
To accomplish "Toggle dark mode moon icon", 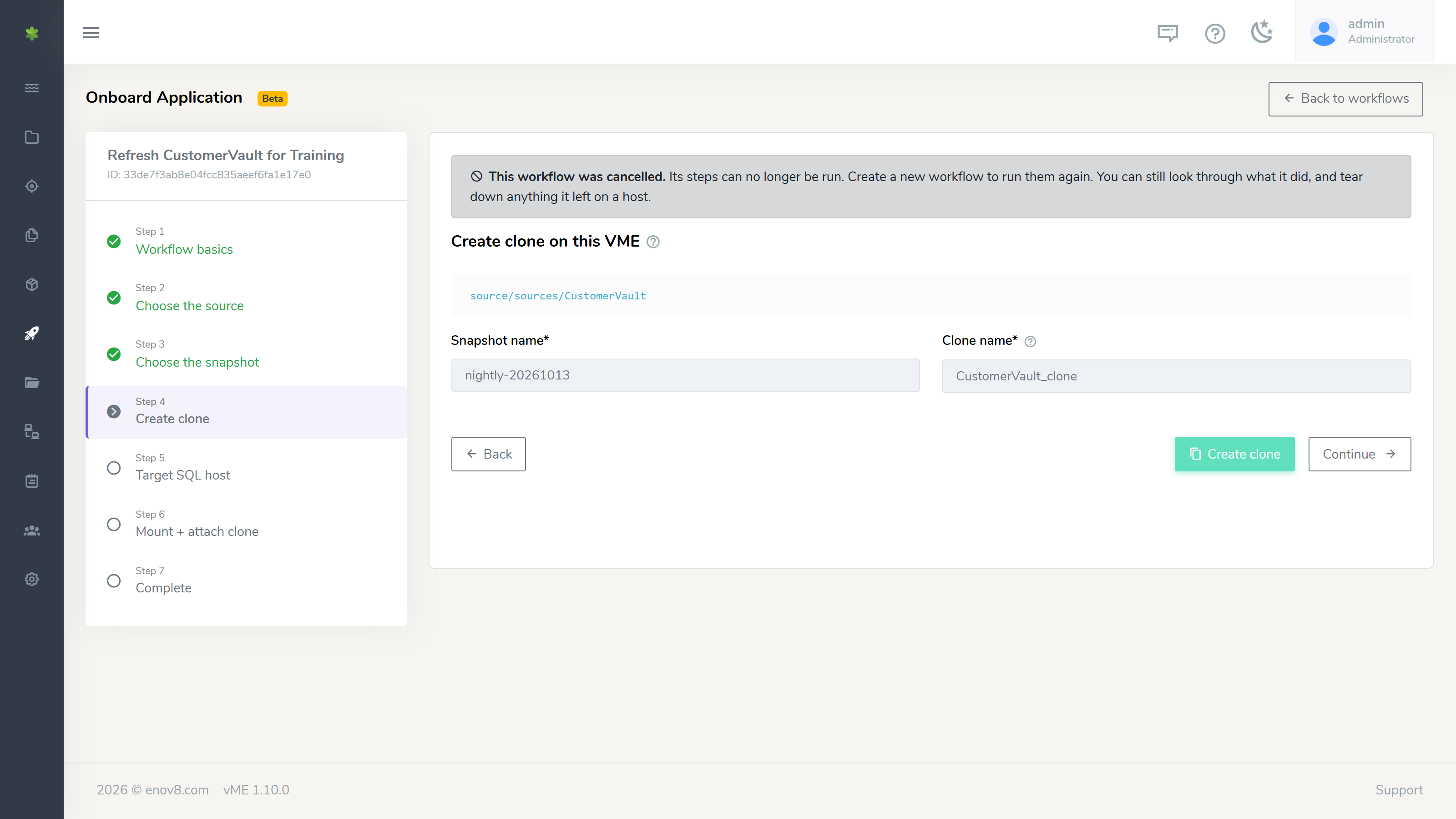I will point(1262,32).
